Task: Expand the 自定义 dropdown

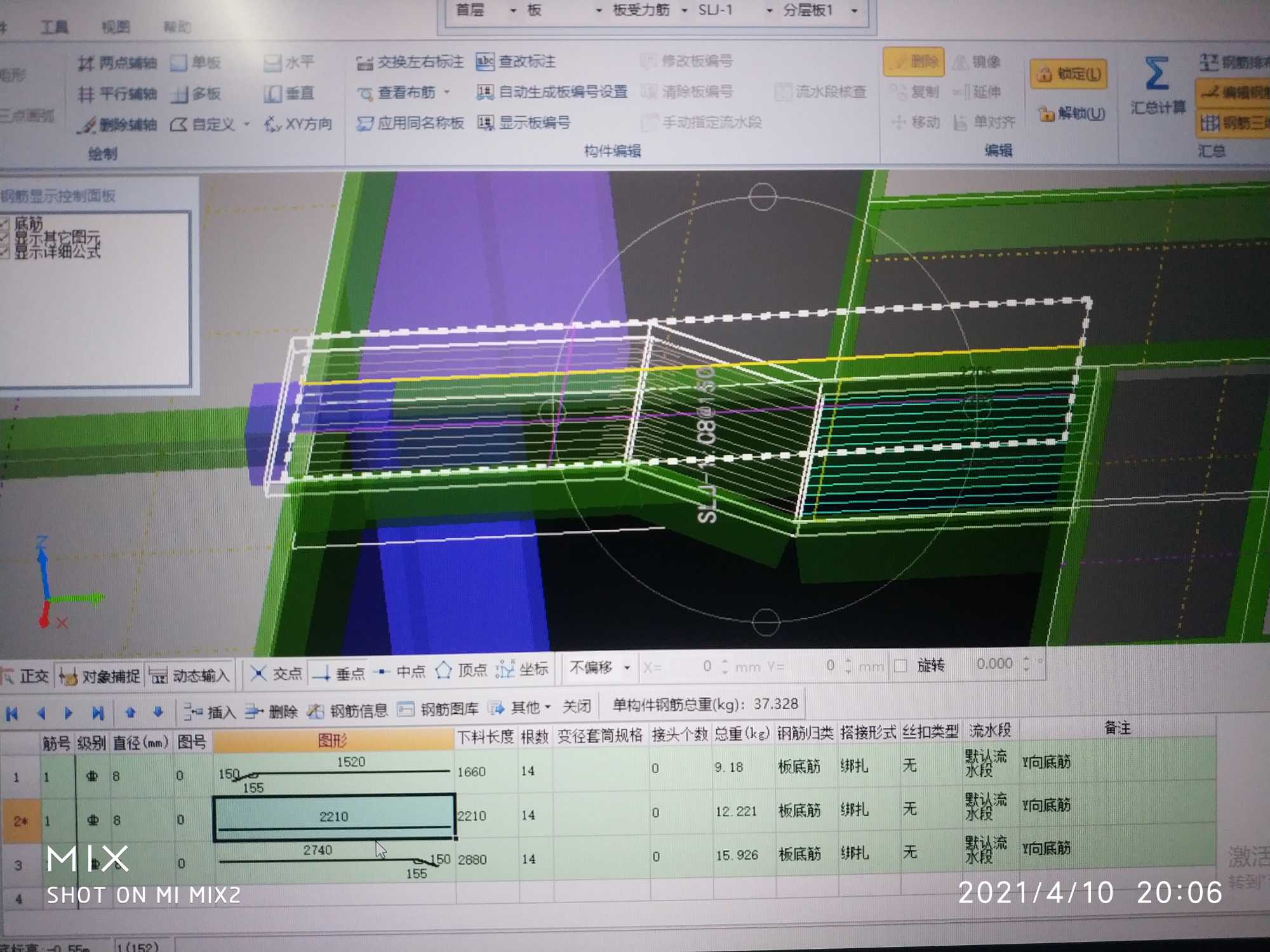Action: click(x=247, y=124)
